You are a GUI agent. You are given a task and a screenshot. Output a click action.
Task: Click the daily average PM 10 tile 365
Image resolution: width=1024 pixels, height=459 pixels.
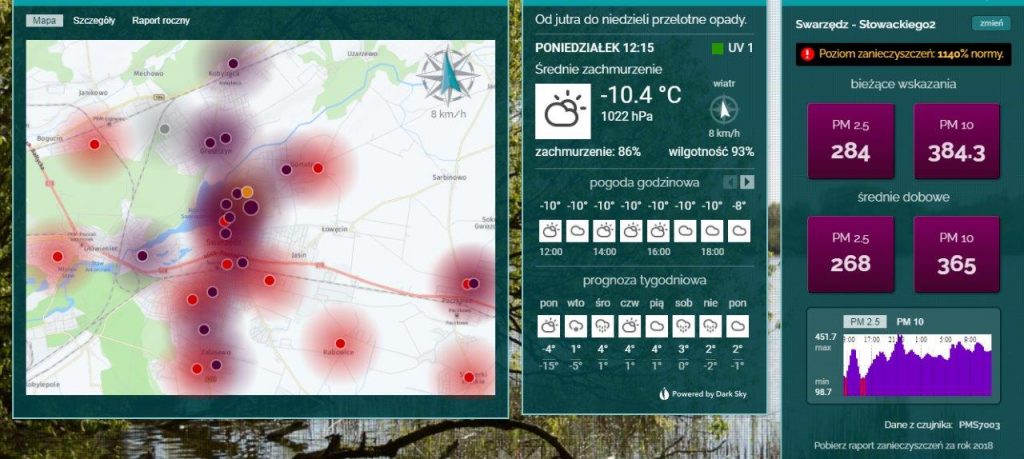tap(956, 254)
